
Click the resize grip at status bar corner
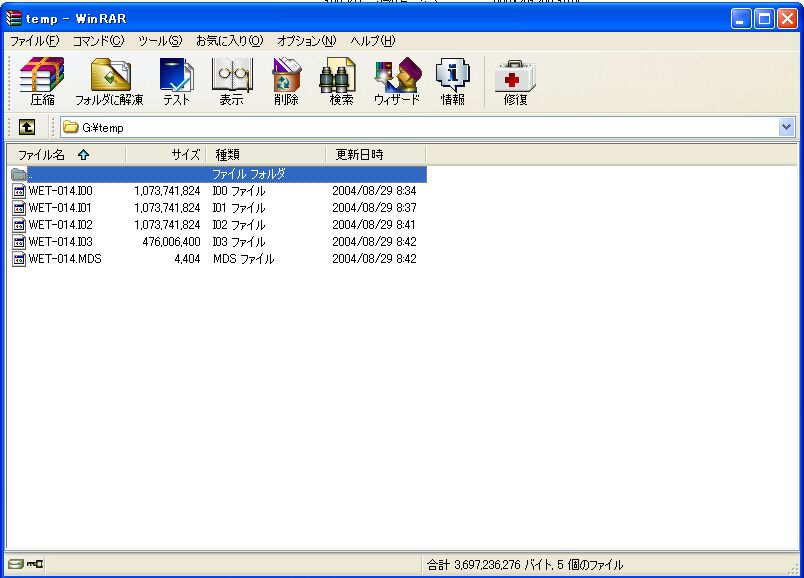coord(794,568)
